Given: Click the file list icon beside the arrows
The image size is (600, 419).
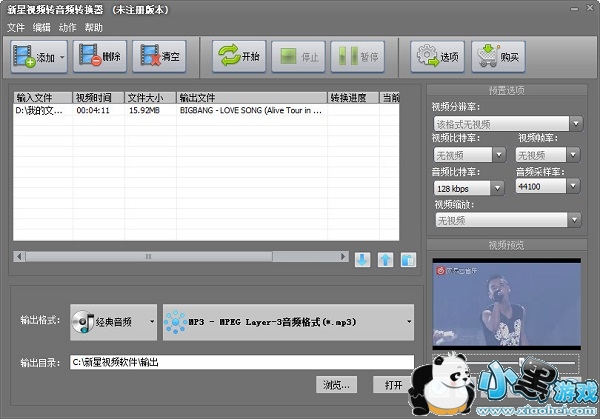Looking at the screenshot, I should 408,260.
